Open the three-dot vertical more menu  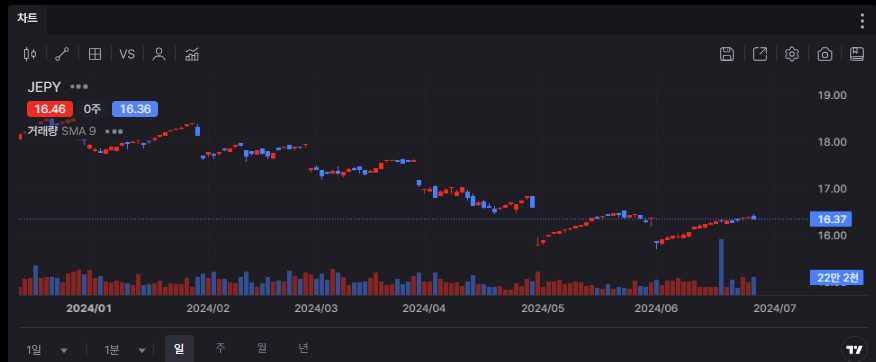pos(862,21)
